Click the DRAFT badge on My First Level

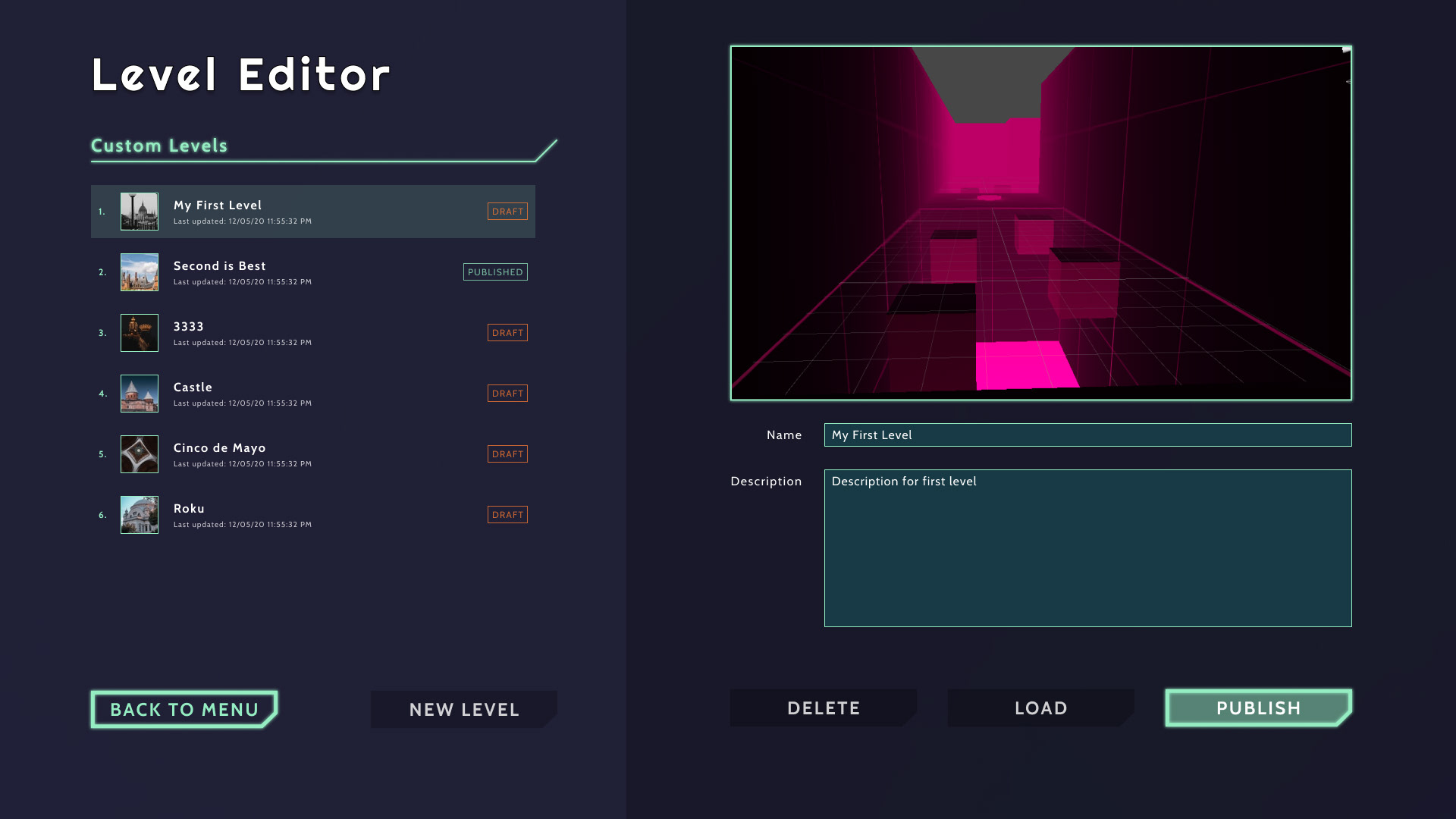pos(507,212)
